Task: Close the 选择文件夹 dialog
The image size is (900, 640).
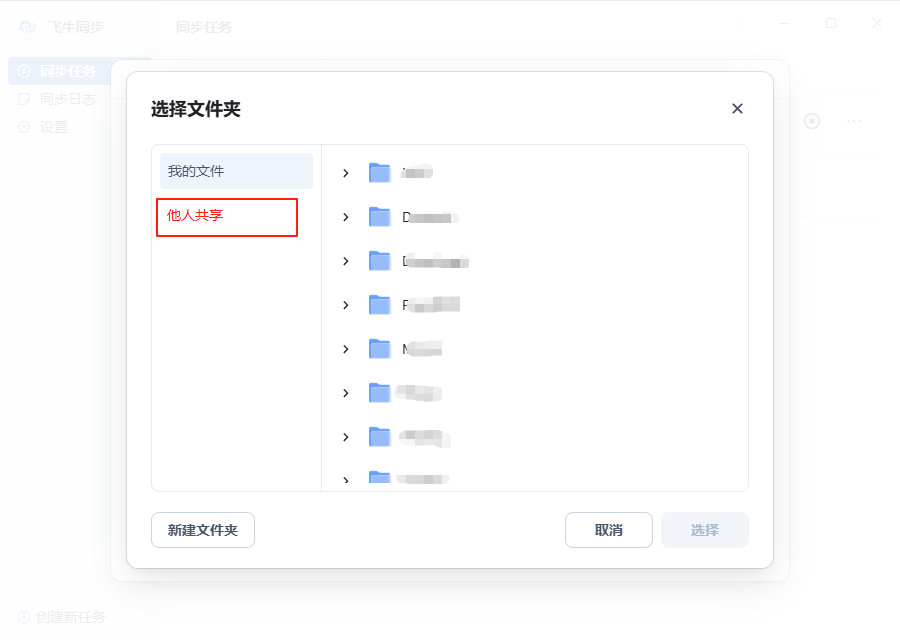Action: pos(737,109)
